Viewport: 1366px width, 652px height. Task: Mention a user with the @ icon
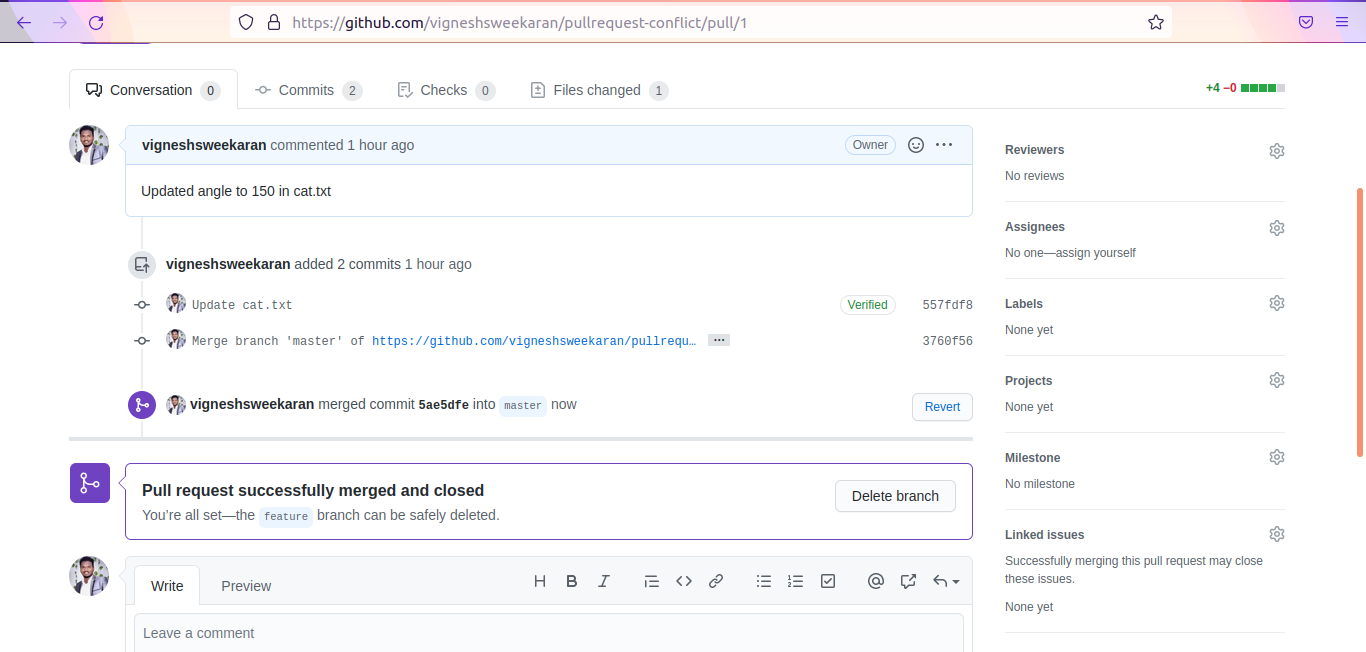coord(876,581)
